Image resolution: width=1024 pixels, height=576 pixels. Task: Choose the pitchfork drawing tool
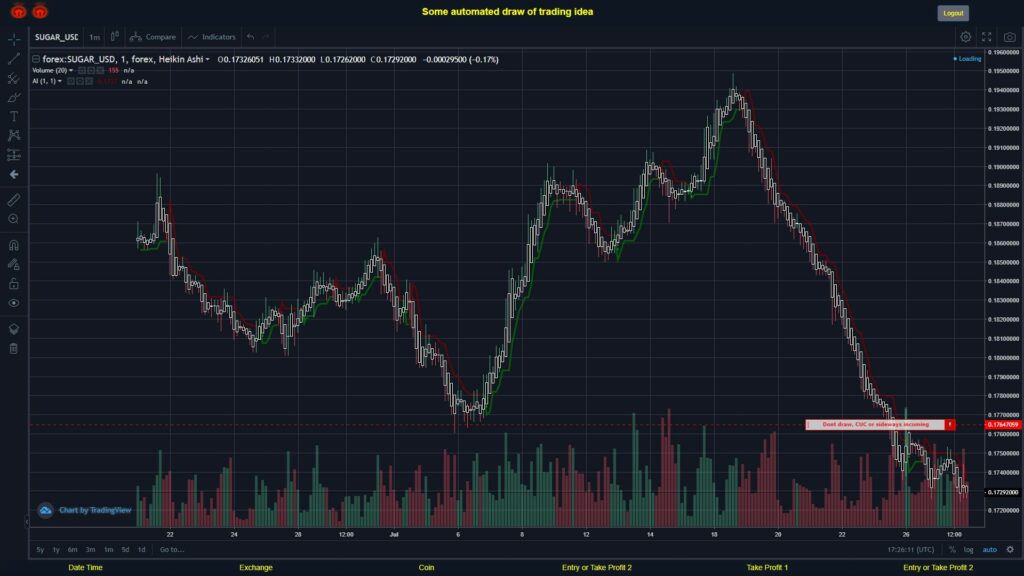14,78
